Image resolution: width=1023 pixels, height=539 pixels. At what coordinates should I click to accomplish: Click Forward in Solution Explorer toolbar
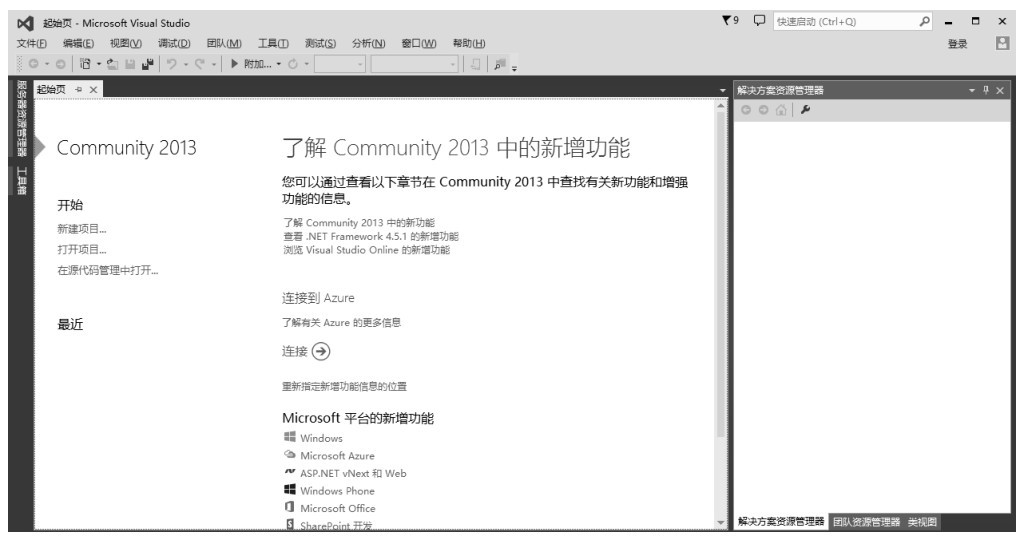[x=763, y=110]
